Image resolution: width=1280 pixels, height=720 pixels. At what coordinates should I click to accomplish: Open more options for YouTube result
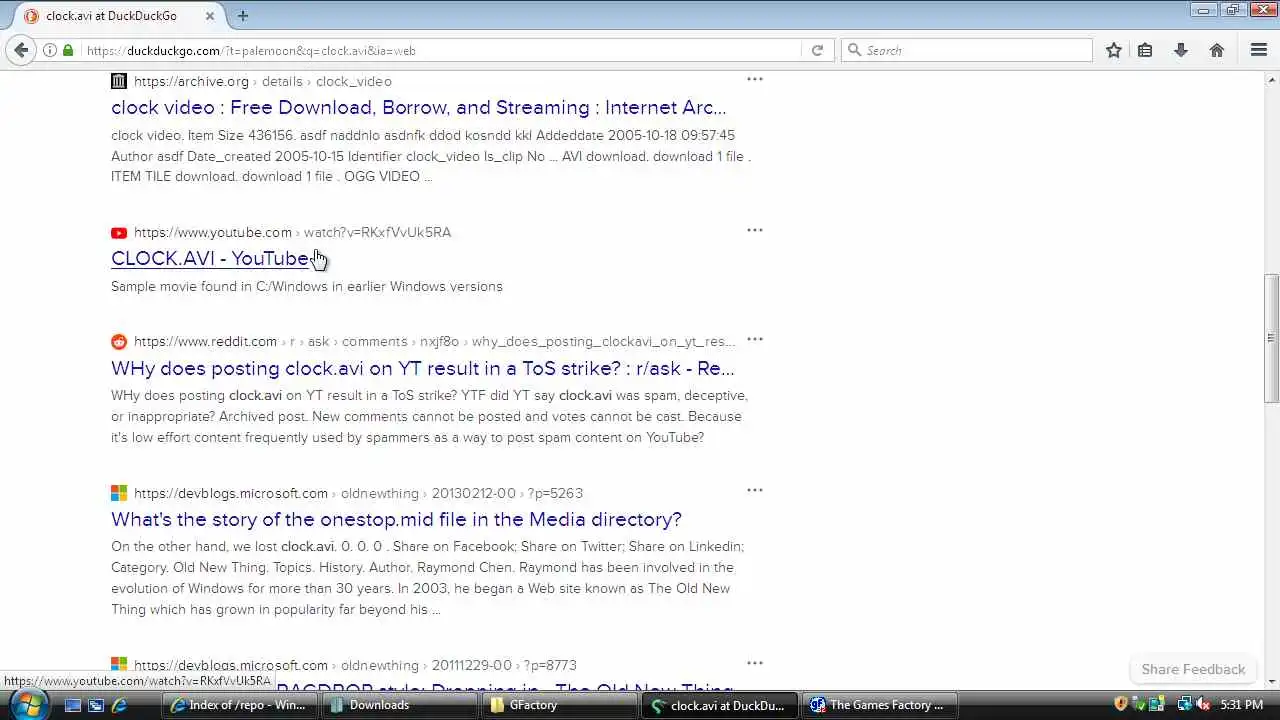755,230
